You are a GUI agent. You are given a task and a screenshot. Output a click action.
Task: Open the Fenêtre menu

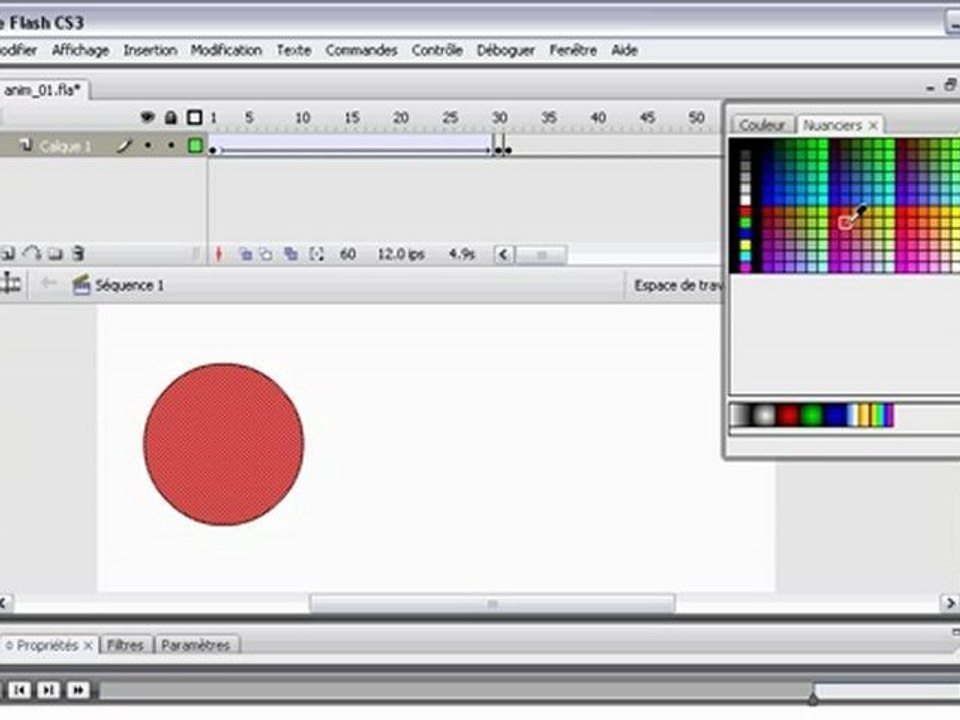pyautogui.click(x=573, y=50)
